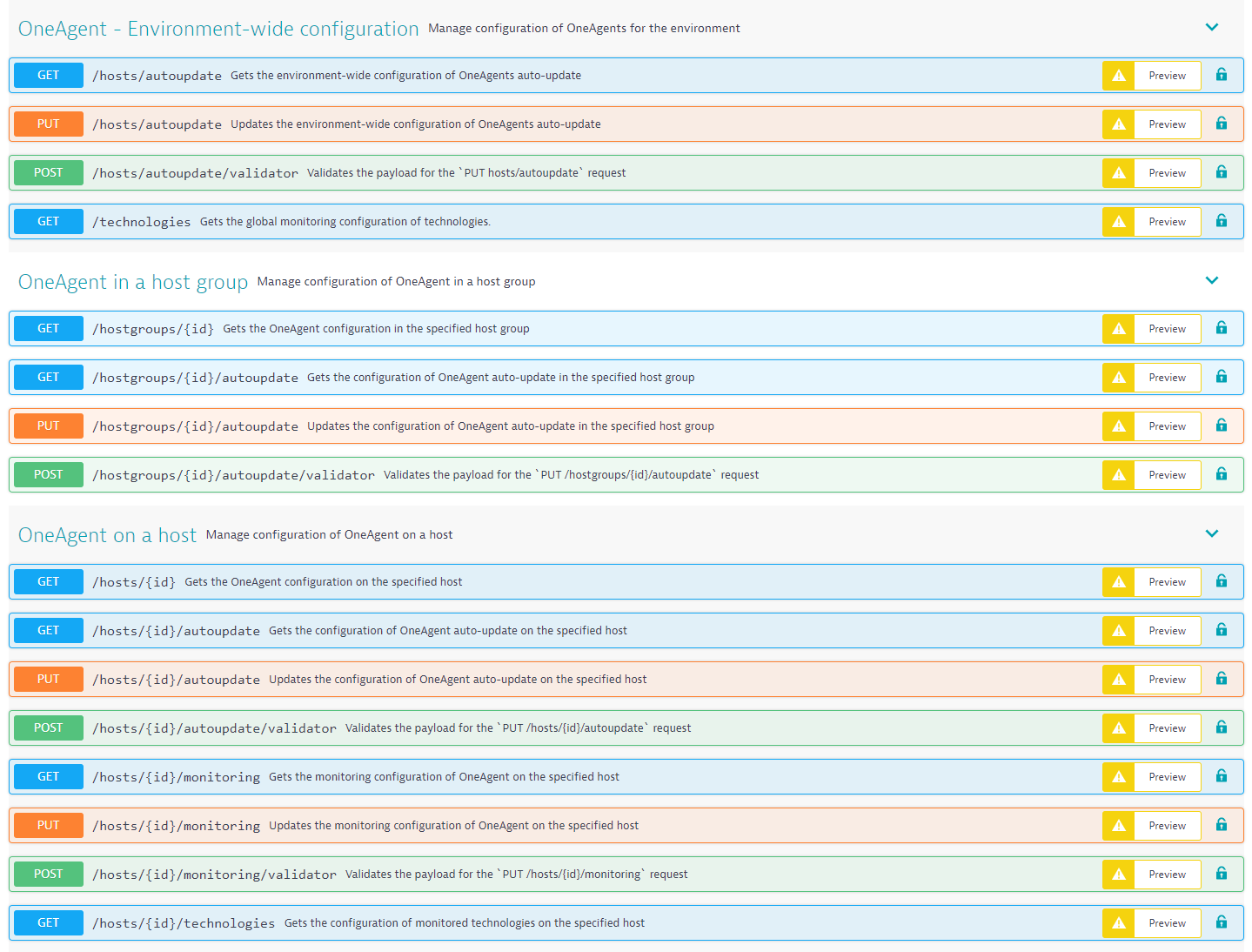This screenshot has height=952, width=1252.
Task: Click the path text /hosts/{id}/technologies
Action: tap(184, 923)
